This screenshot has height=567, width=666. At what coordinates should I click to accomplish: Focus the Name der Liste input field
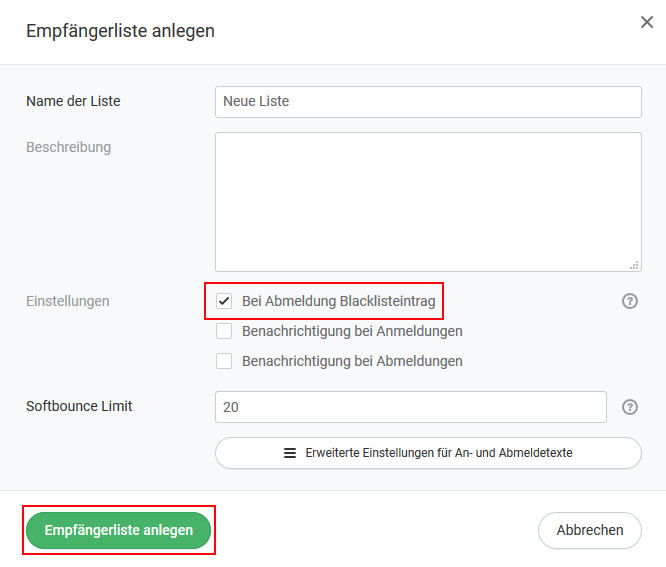428,102
